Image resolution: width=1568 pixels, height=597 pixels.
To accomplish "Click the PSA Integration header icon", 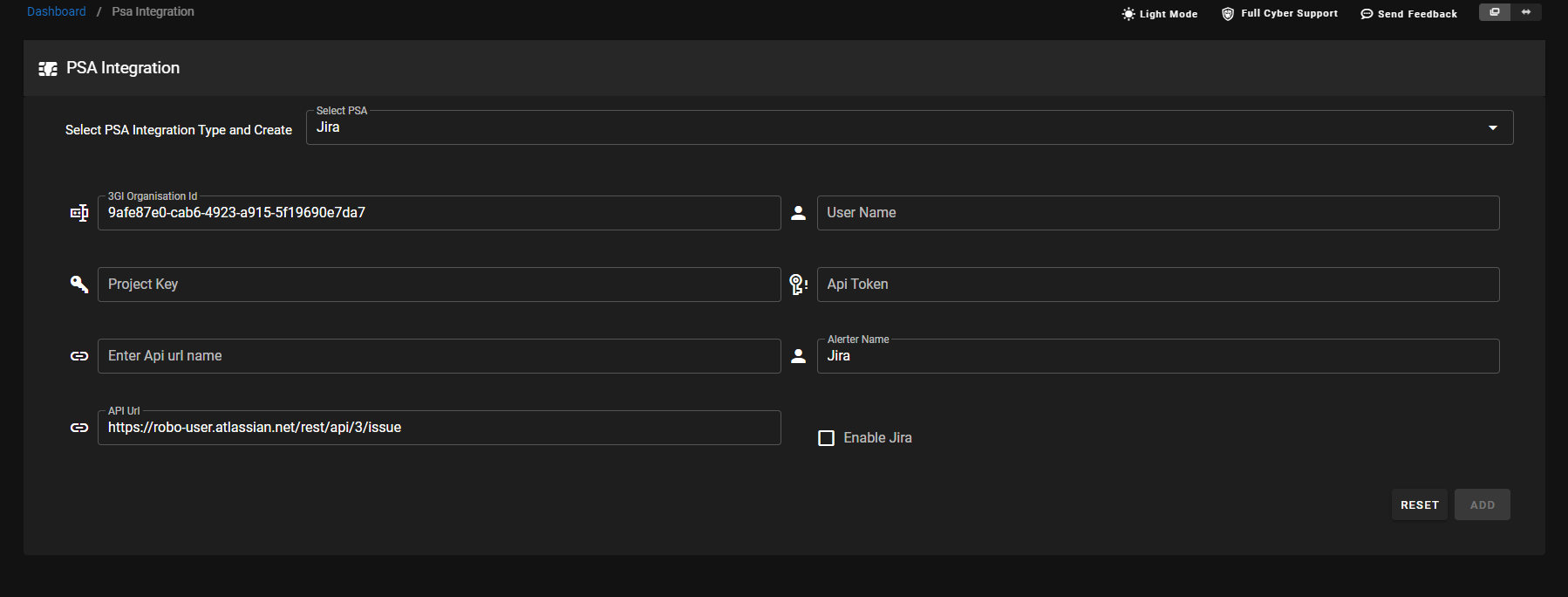I will [48, 68].
